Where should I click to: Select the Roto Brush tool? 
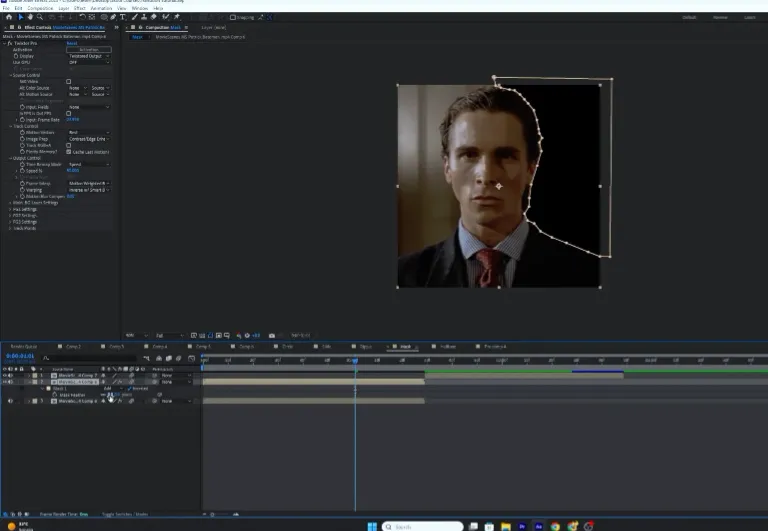[166, 17]
